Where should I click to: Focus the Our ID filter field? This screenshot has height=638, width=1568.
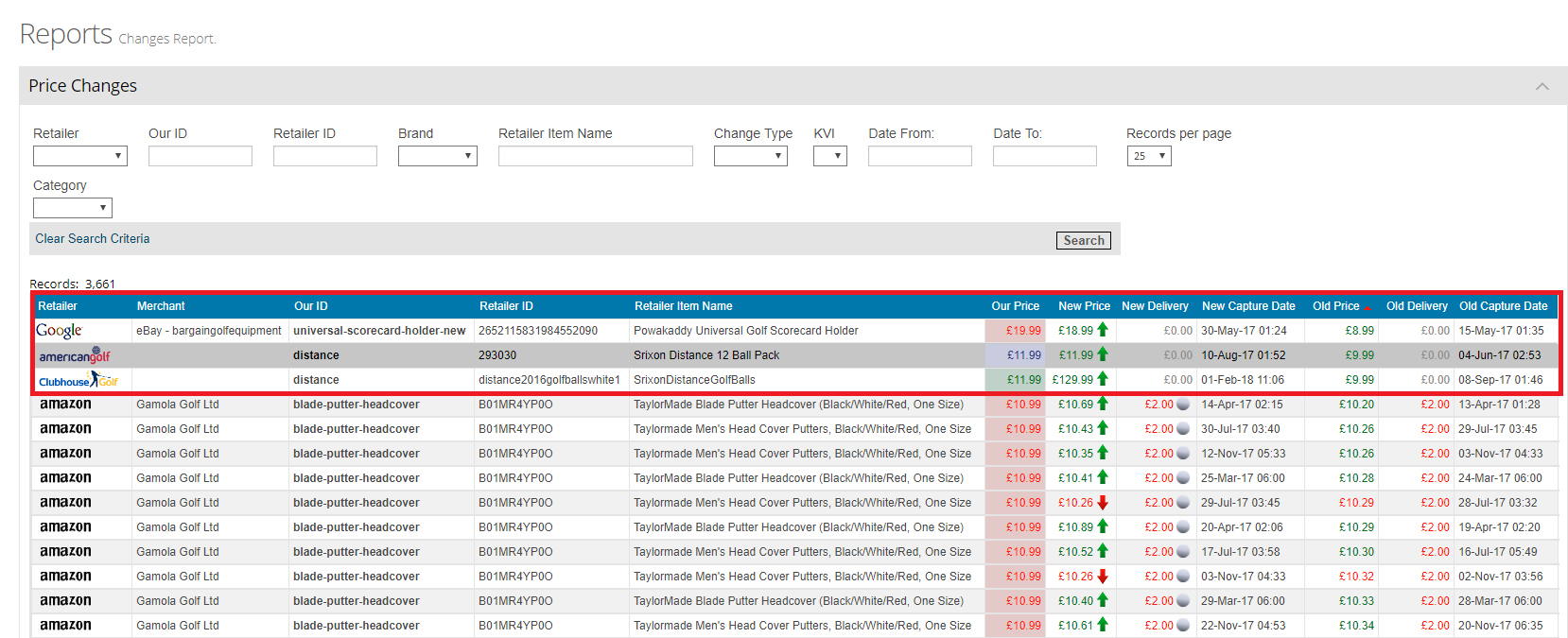200,156
